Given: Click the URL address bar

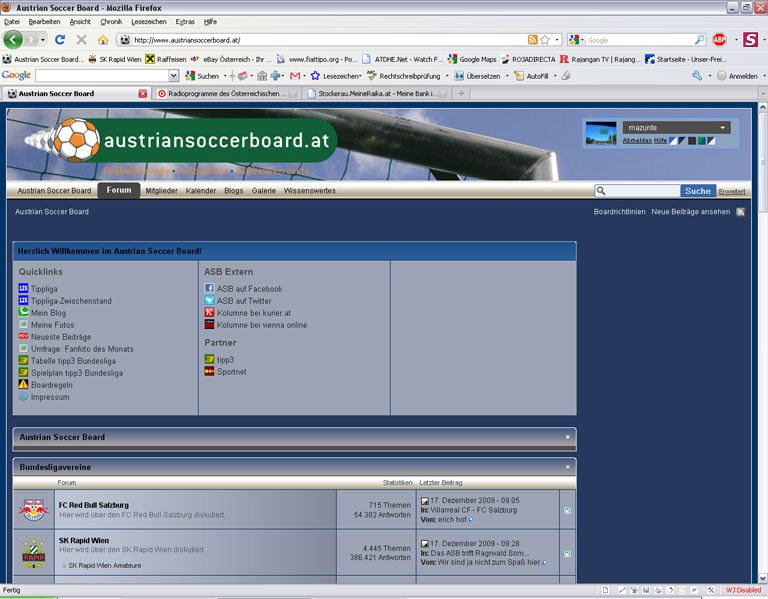Looking at the screenshot, I should (328, 40).
